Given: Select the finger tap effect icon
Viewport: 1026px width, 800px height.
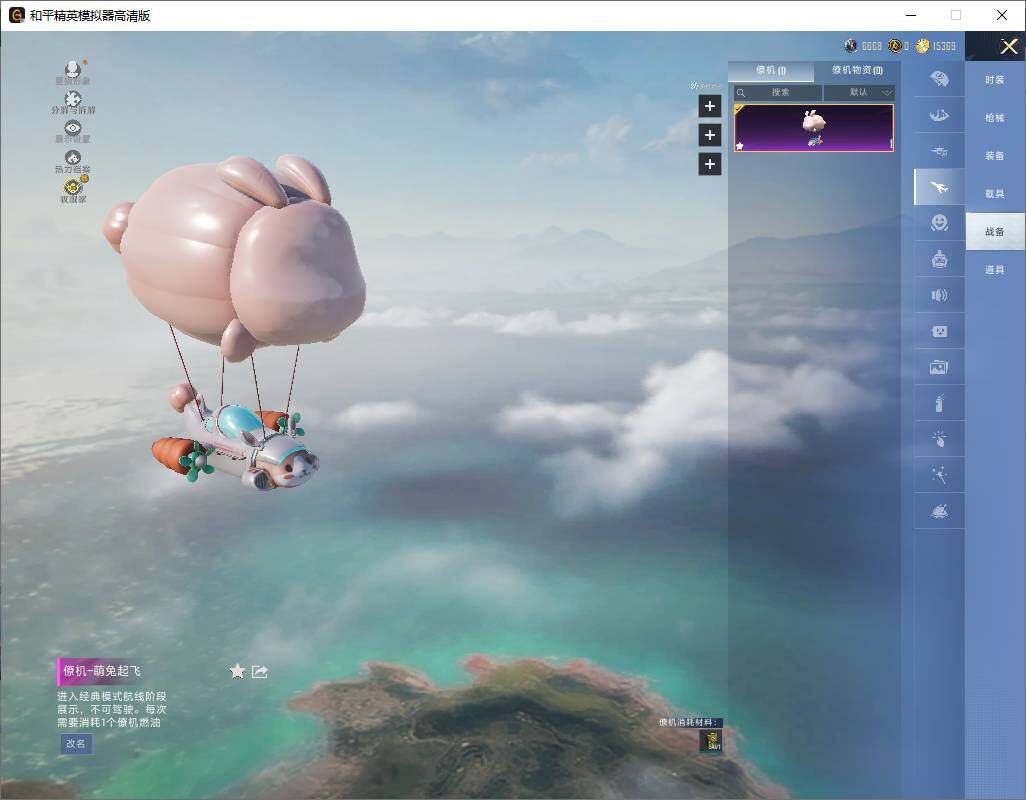Looking at the screenshot, I should click(x=939, y=439).
